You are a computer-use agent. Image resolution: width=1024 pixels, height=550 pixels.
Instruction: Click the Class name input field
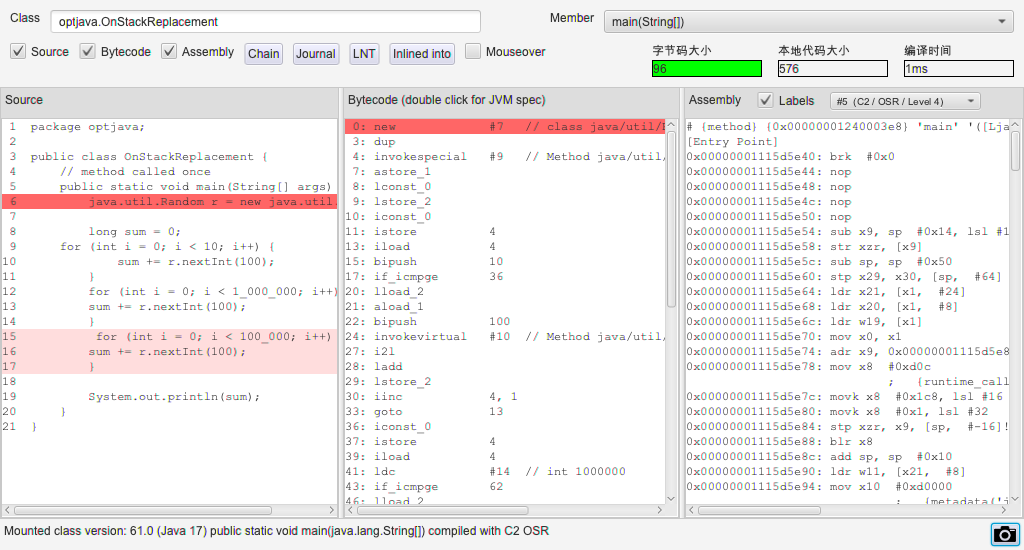coord(265,21)
